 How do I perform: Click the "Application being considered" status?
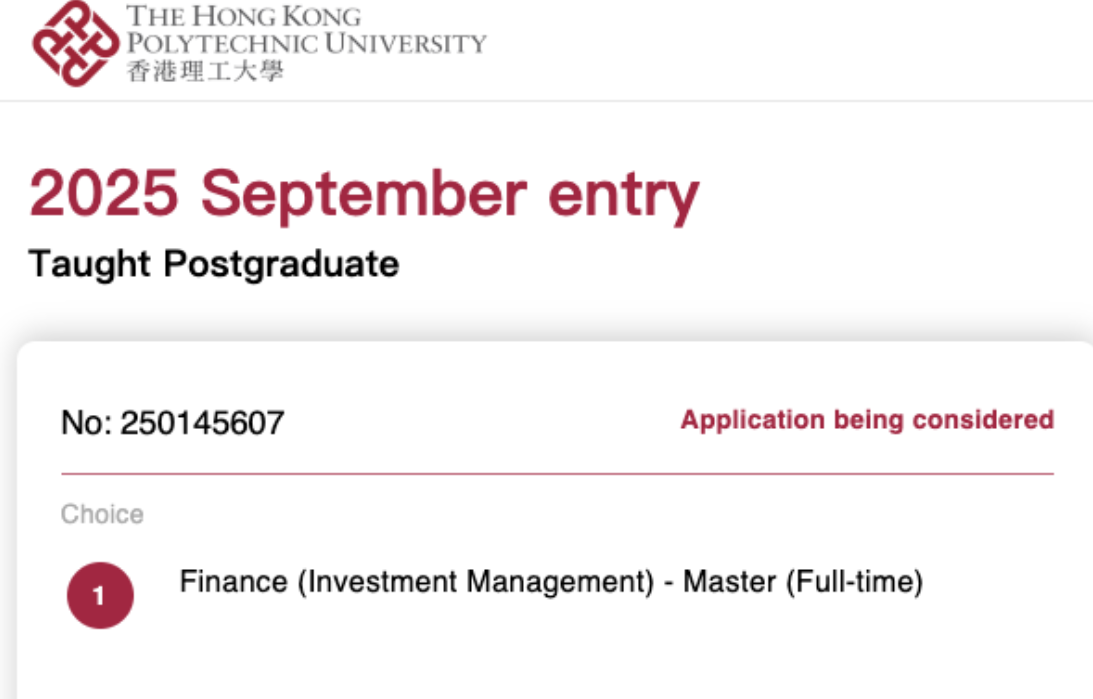tap(867, 420)
